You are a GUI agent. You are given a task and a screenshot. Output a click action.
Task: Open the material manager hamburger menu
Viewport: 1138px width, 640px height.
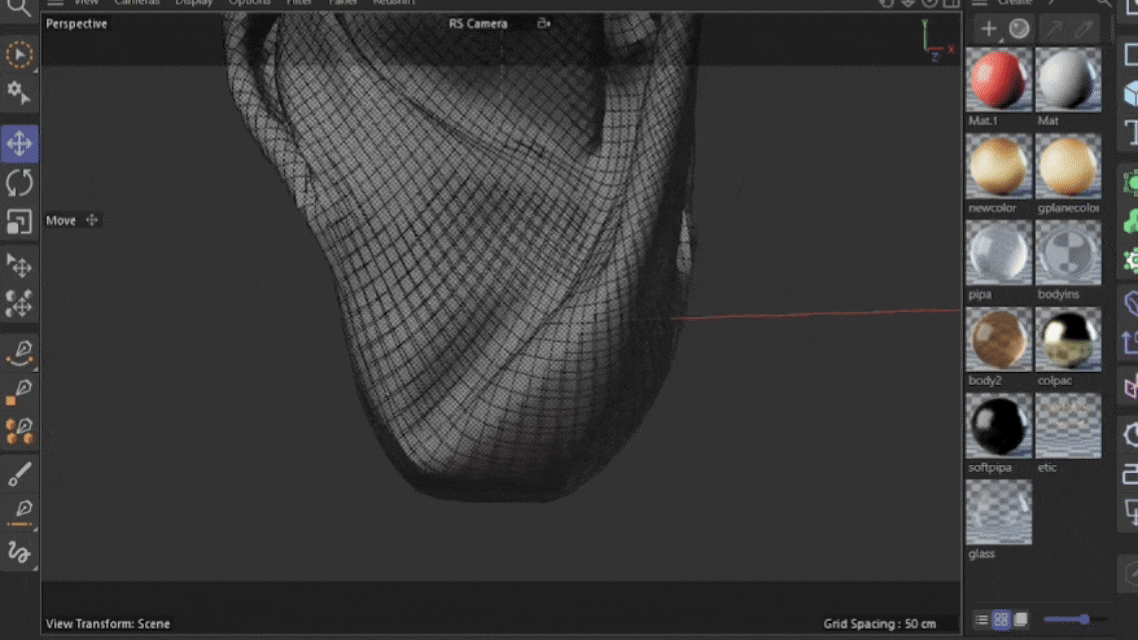tap(980, 3)
